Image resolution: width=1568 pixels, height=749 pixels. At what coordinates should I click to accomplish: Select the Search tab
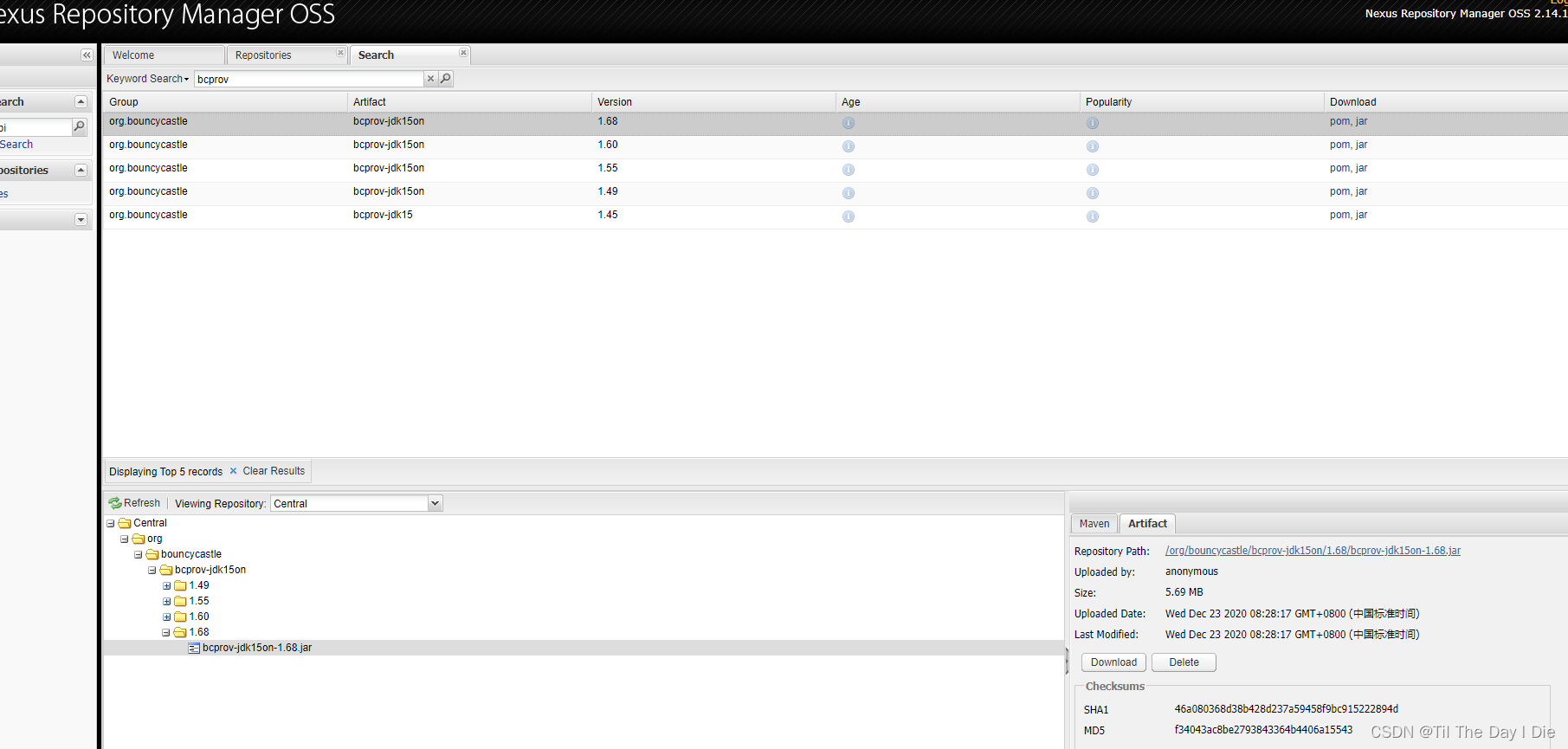(410, 55)
